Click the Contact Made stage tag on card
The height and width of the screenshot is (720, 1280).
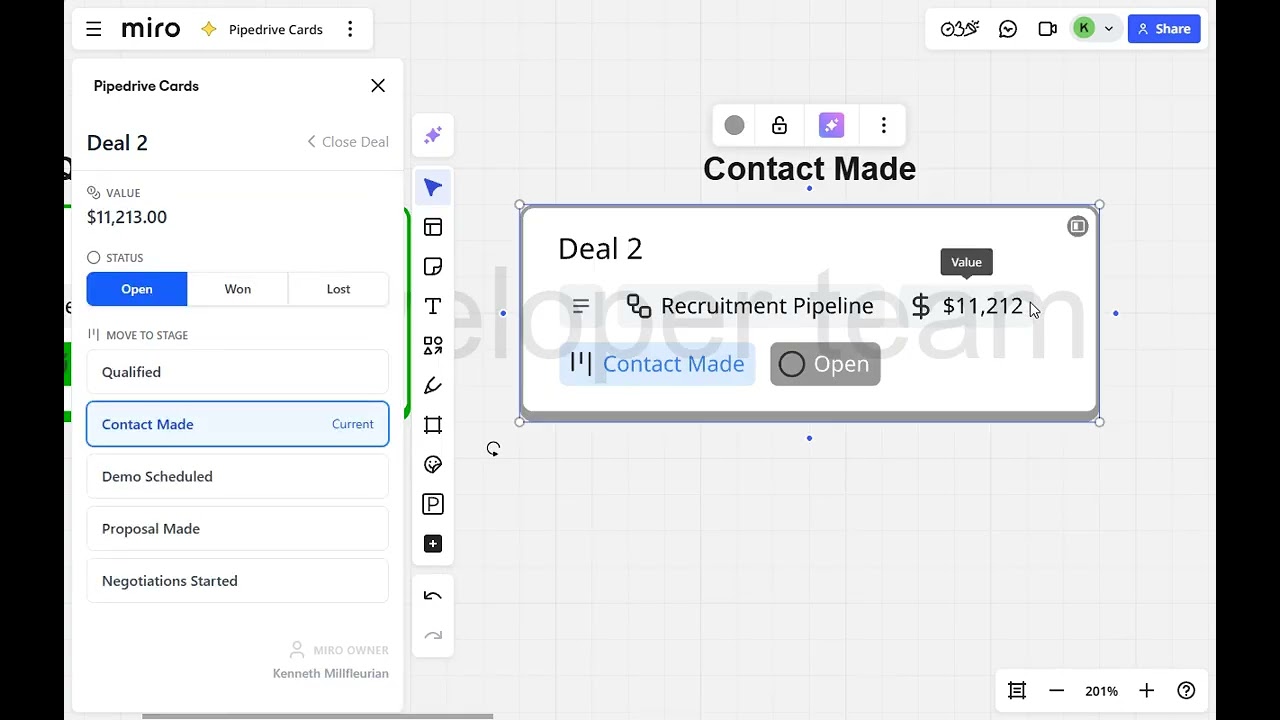click(x=657, y=364)
